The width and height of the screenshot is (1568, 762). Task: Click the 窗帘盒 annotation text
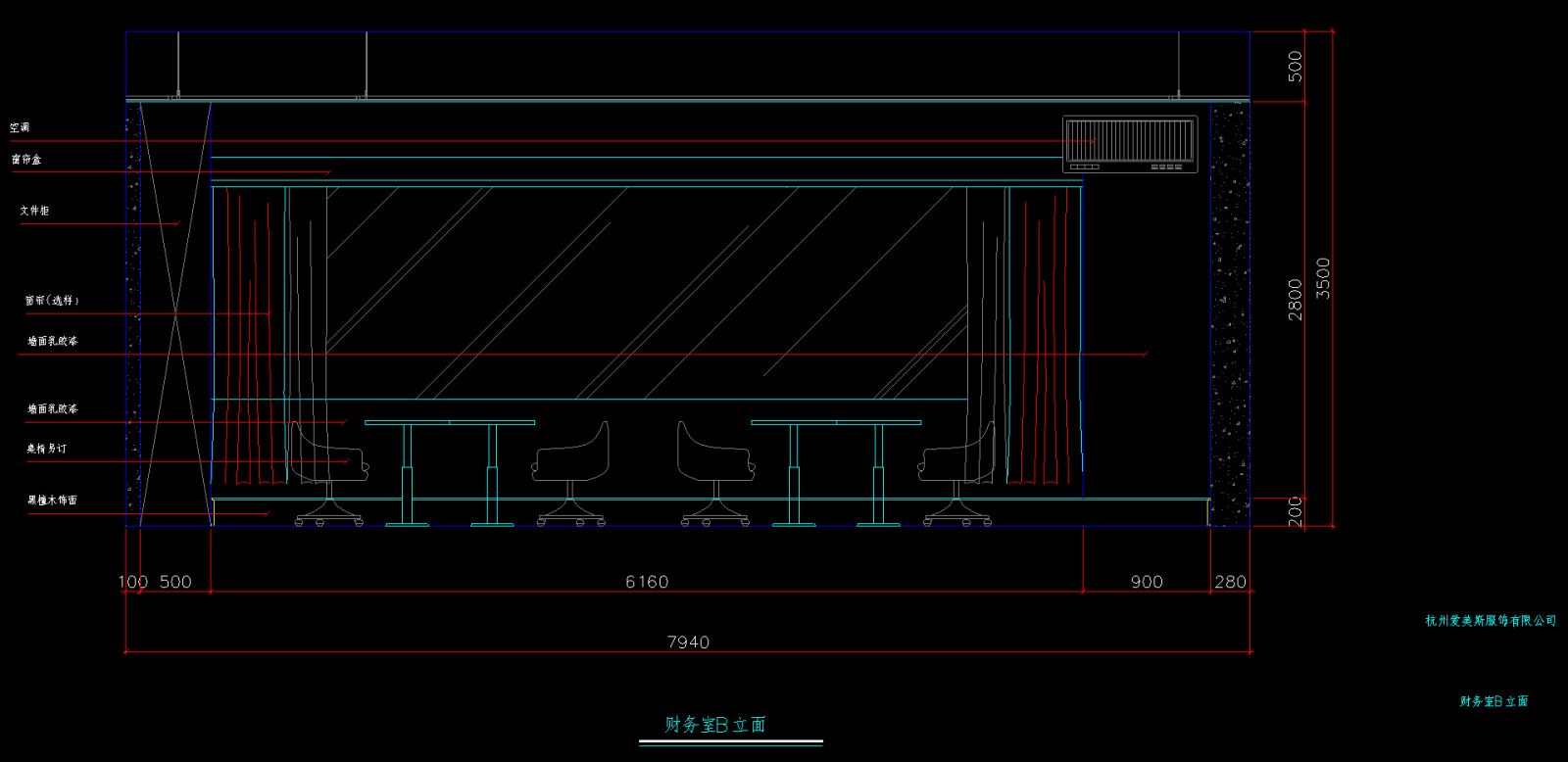[26, 159]
